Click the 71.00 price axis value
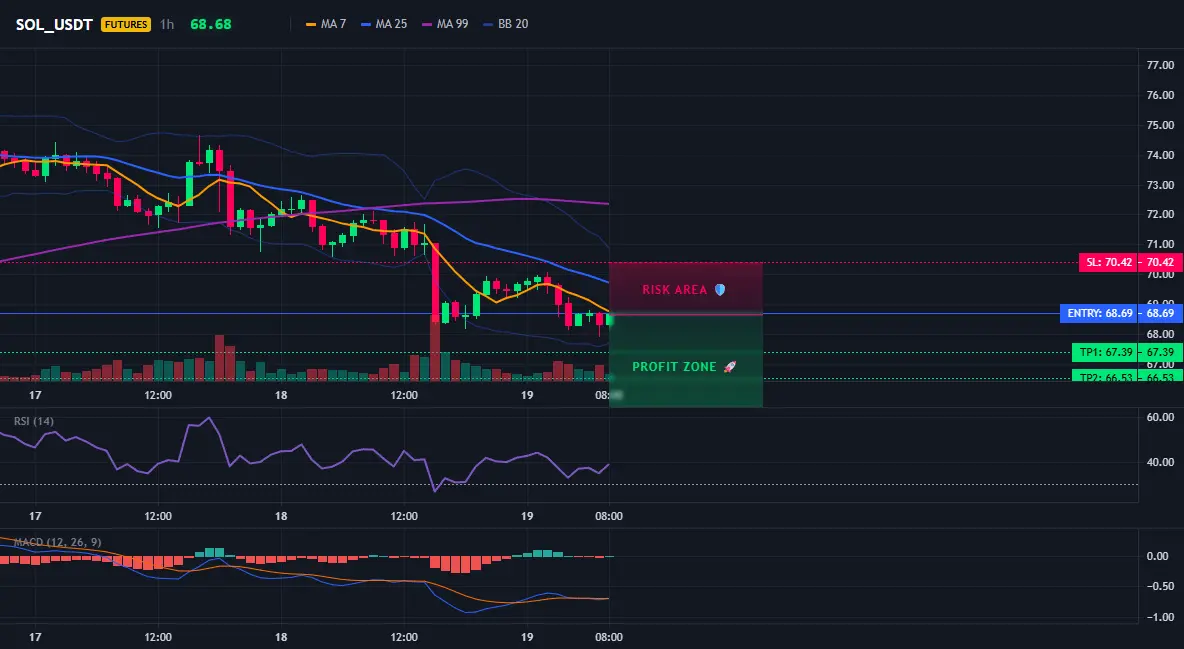 pos(1160,245)
